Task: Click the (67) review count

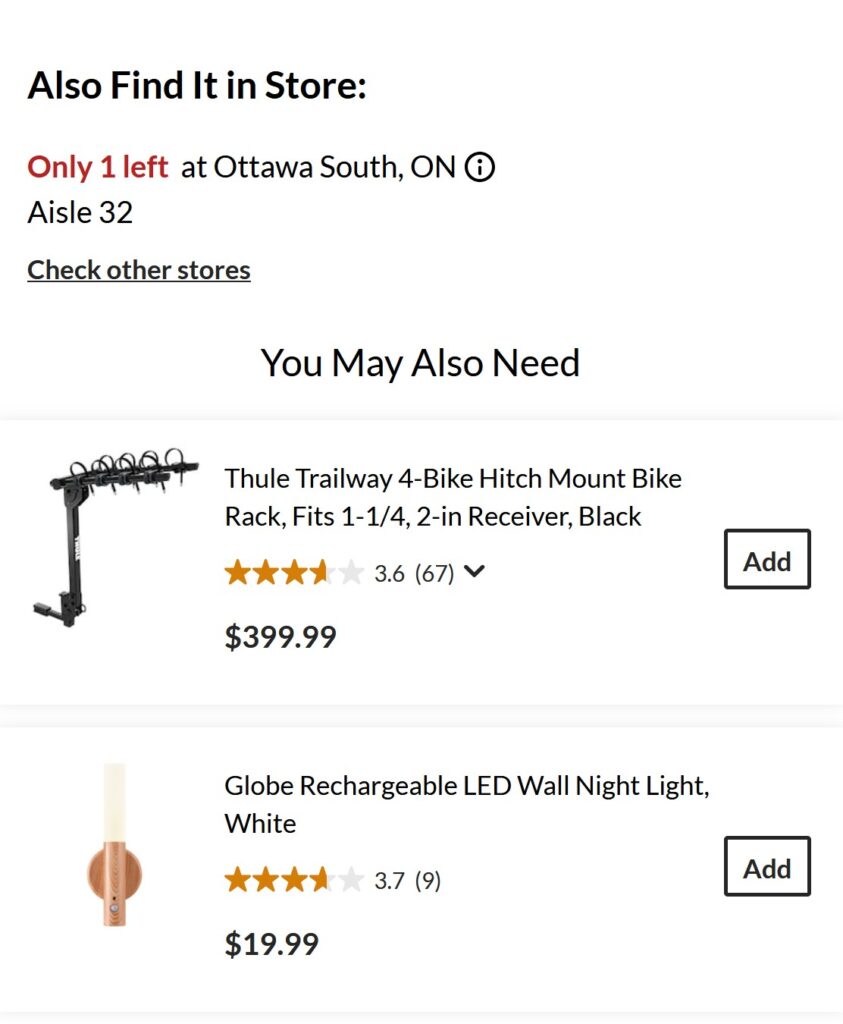Action: [x=435, y=573]
